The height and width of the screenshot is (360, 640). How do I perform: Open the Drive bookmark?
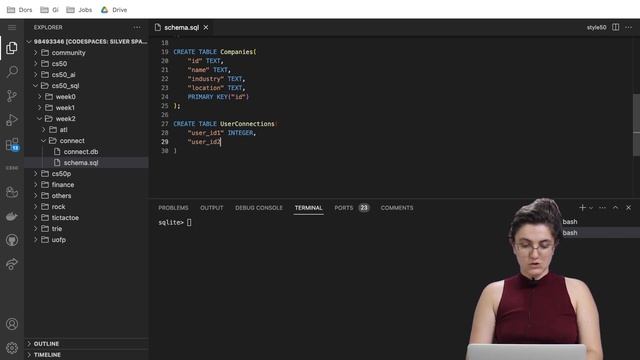pyautogui.click(x=114, y=10)
